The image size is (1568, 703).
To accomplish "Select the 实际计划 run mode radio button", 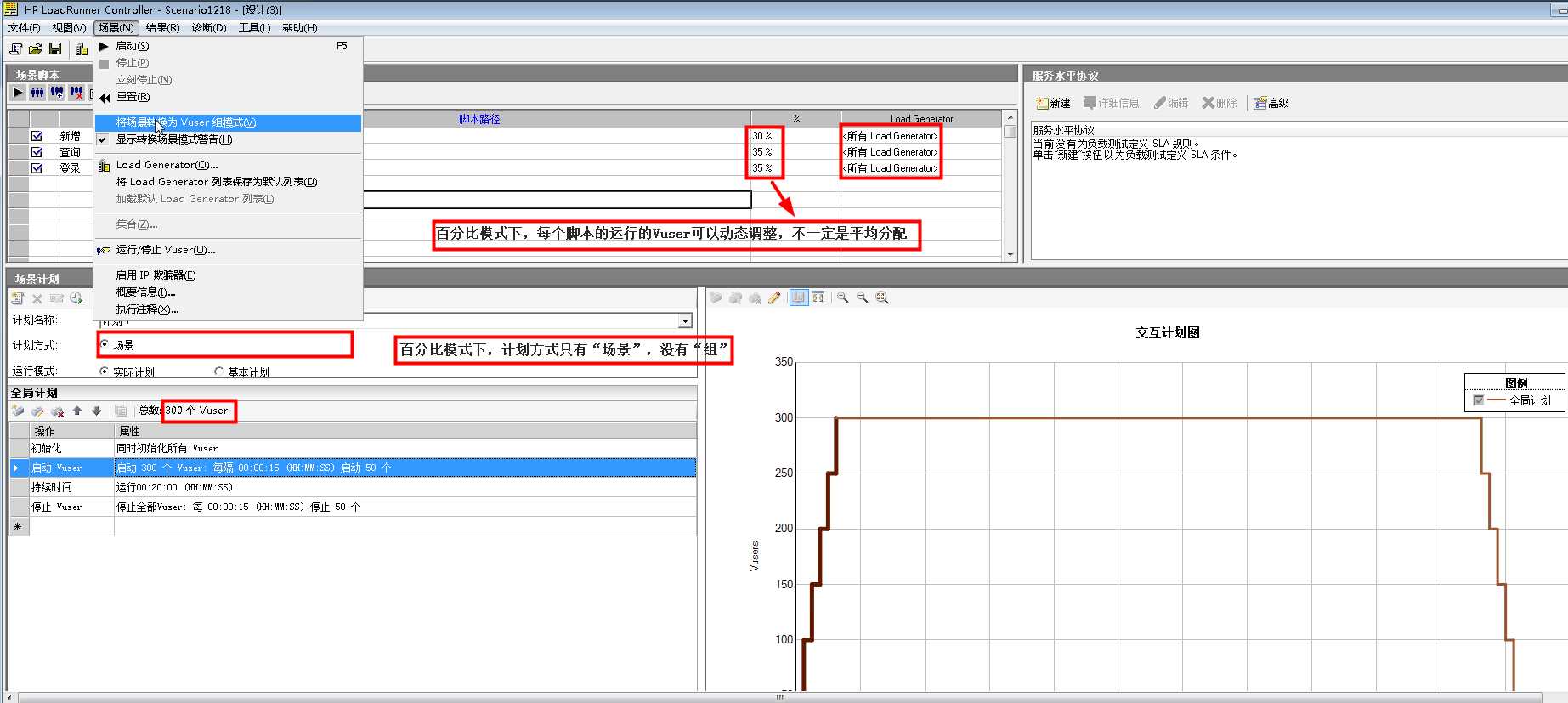I will [x=105, y=371].
